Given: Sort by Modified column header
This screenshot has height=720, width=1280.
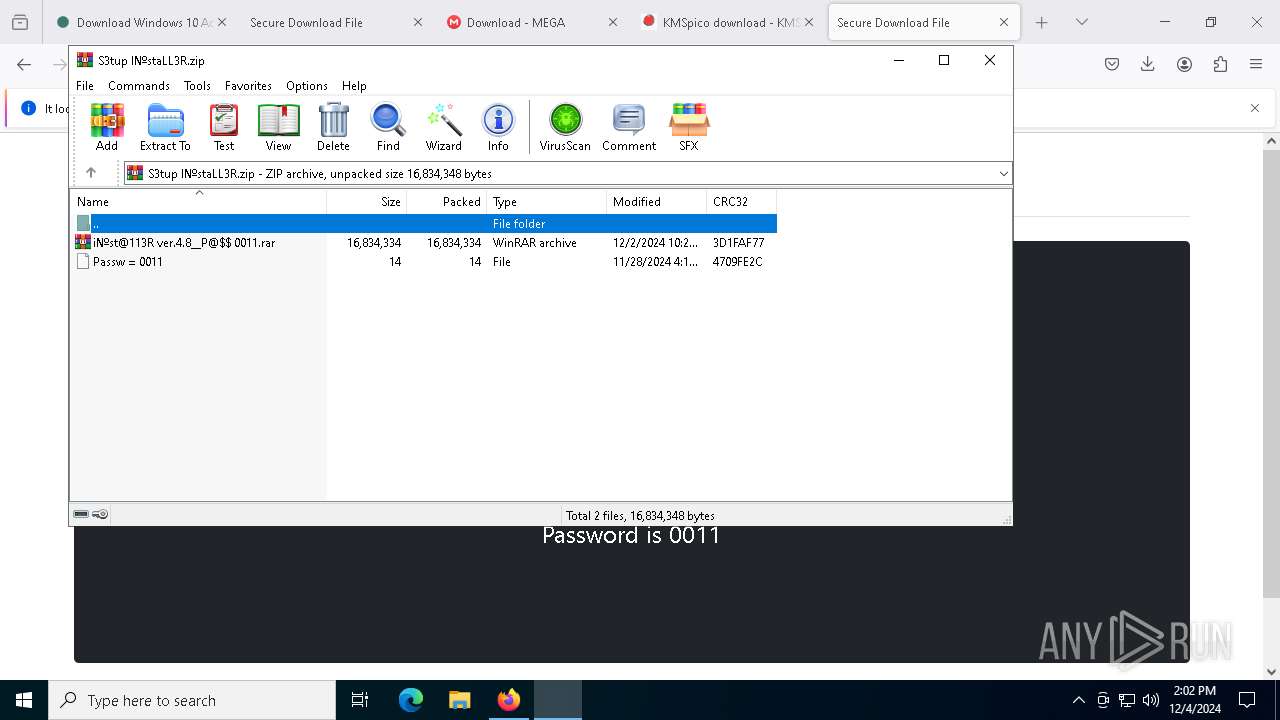Looking at the screenshot, I should point(657,202).
